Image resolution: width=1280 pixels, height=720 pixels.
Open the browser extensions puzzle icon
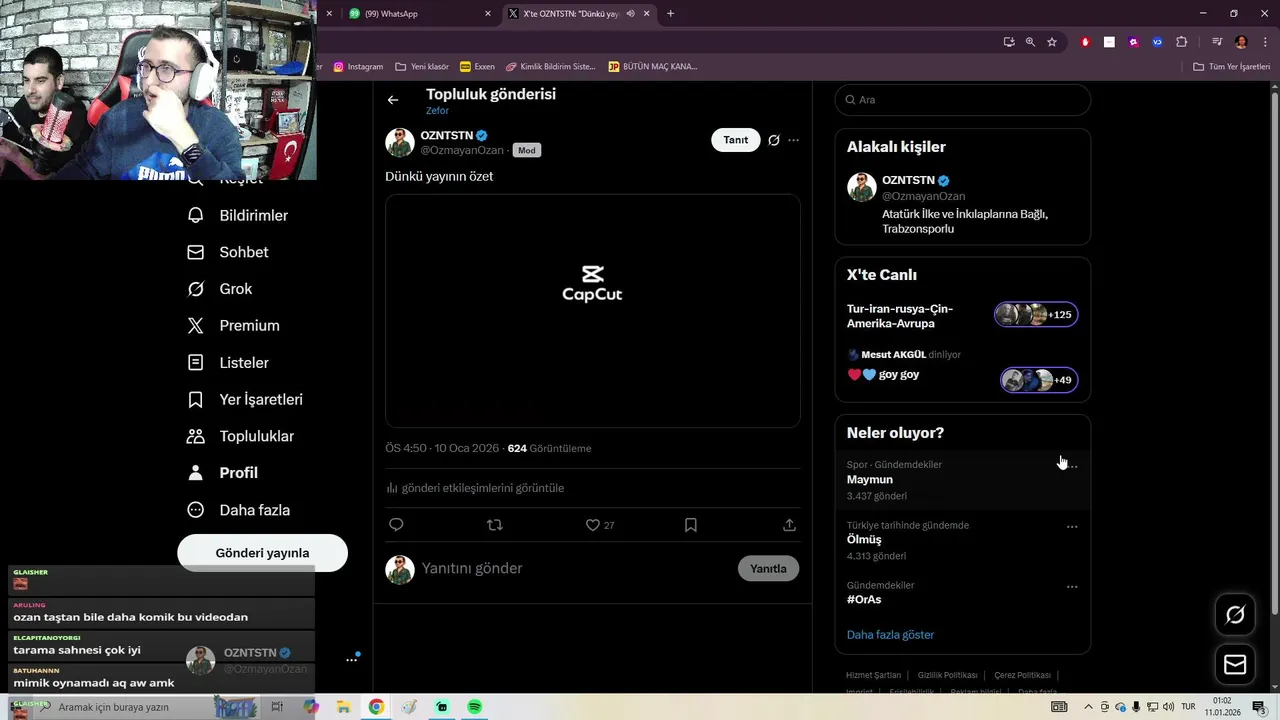[1182, 42]
